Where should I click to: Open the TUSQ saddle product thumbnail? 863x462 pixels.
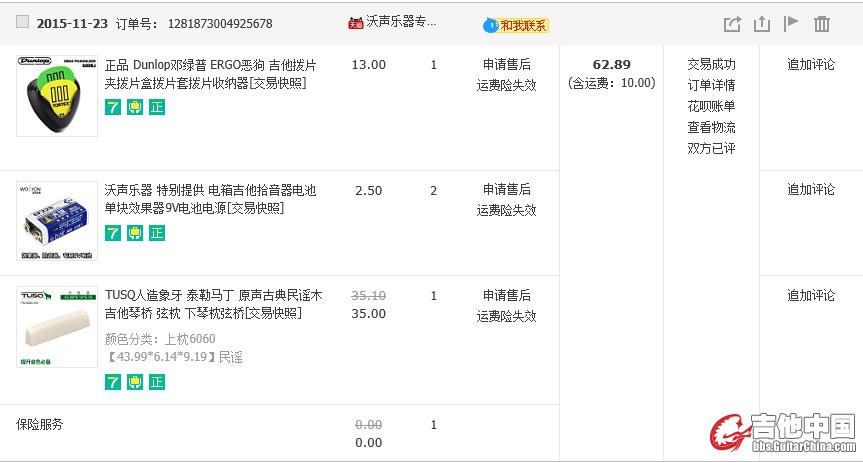click(57, 326)
